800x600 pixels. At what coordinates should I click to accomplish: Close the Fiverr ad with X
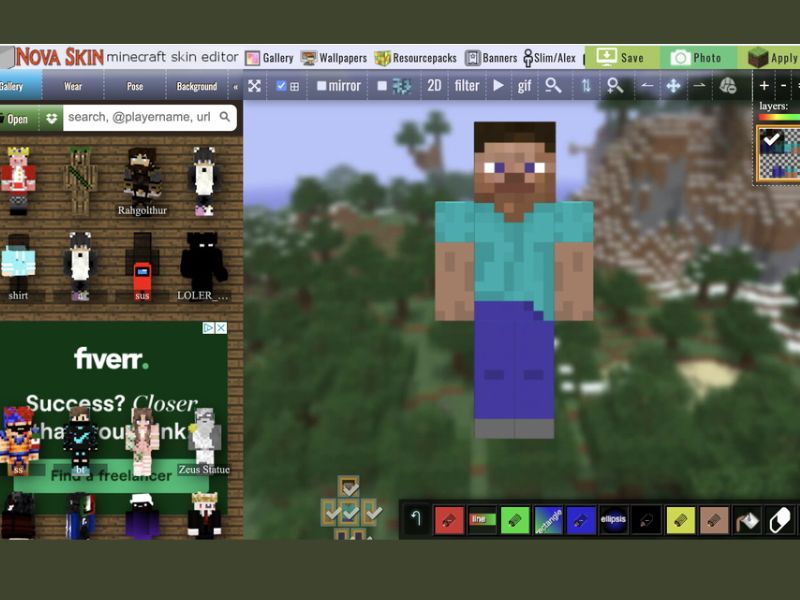click(221, 328)
